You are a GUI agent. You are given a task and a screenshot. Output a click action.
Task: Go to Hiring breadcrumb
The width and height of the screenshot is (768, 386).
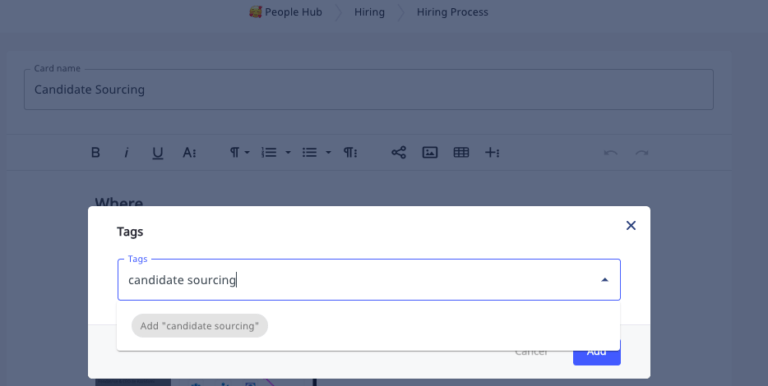coord(369,12)
